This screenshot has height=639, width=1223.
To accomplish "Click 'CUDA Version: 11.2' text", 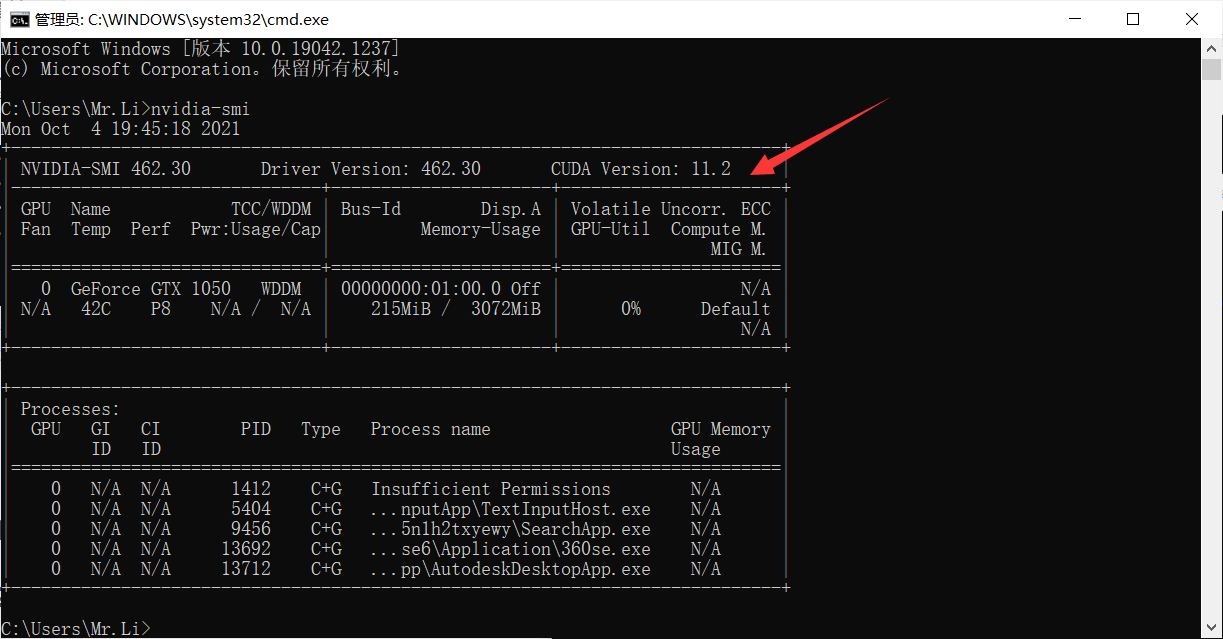I will pyautogui.click(x=641, y=169).
